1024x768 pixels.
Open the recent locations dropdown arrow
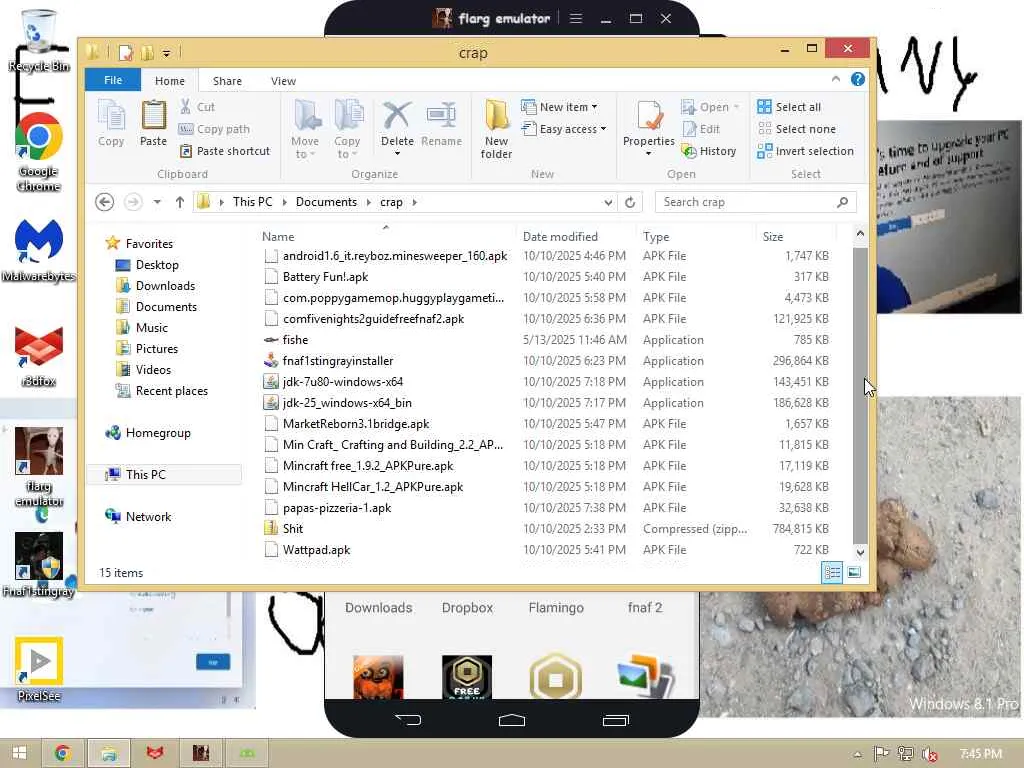[157, 202]
